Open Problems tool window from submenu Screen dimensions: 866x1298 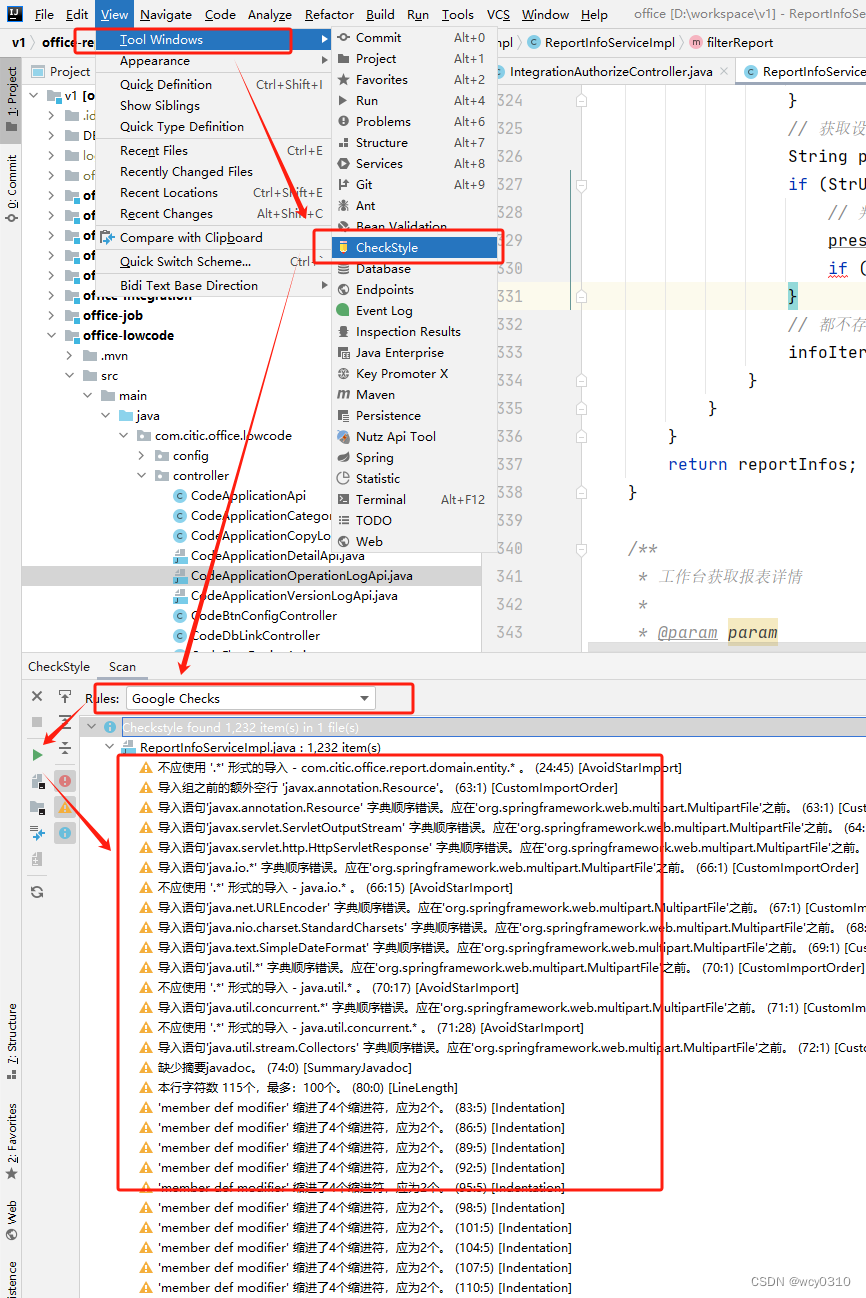tap(415, 122)
